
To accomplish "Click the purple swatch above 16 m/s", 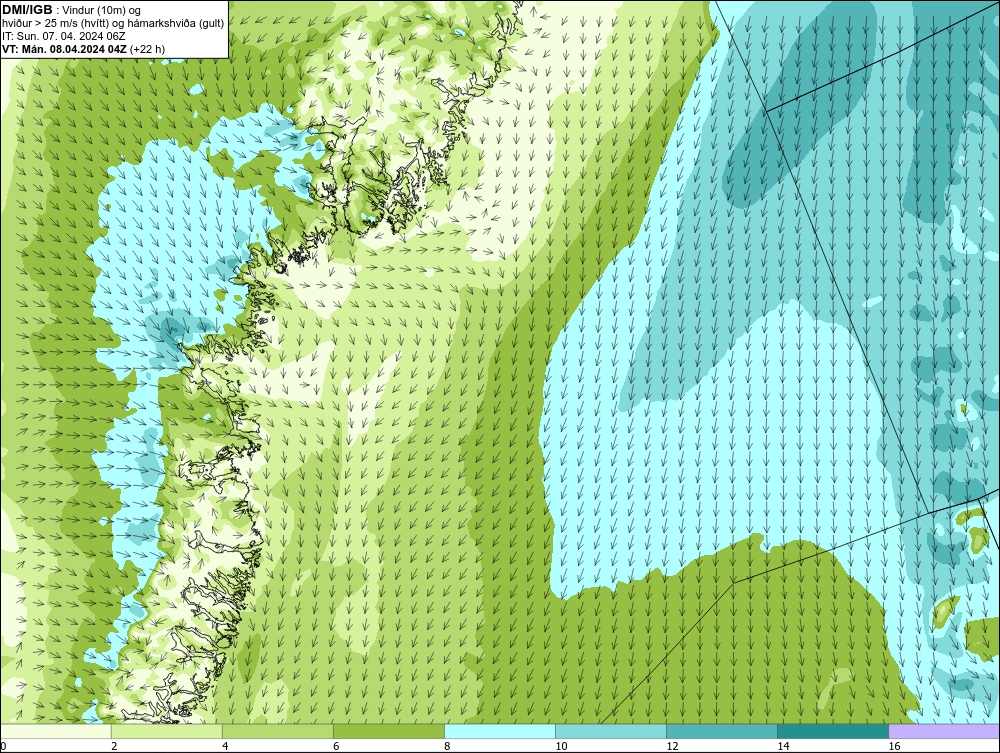I will click(x=944, y=731).
